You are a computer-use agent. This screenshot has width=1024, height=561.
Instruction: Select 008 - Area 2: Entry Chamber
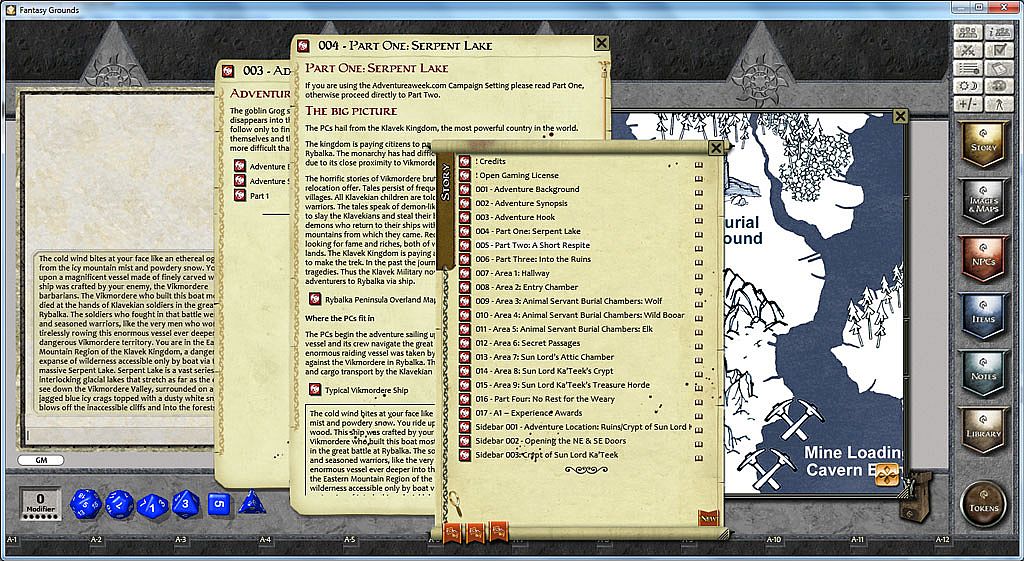pos(526,287)
